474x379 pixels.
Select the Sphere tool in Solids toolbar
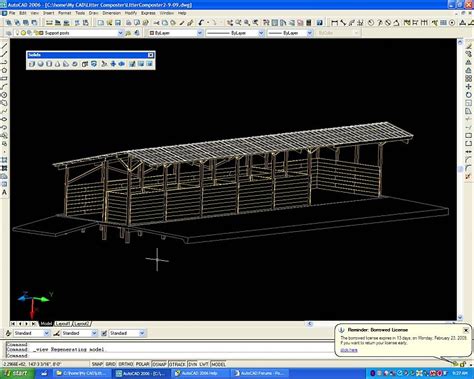40,64
